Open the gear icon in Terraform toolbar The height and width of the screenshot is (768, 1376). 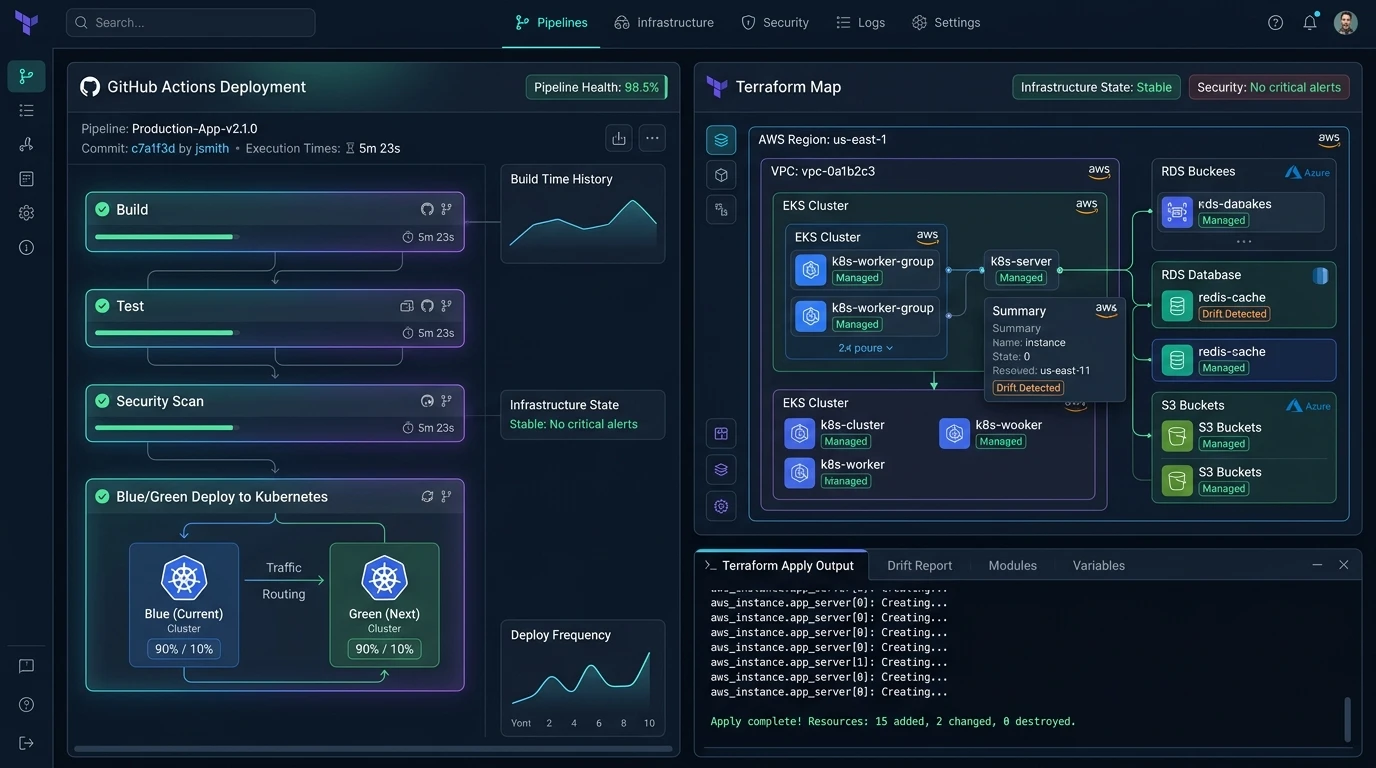click(x=721, y=506)
